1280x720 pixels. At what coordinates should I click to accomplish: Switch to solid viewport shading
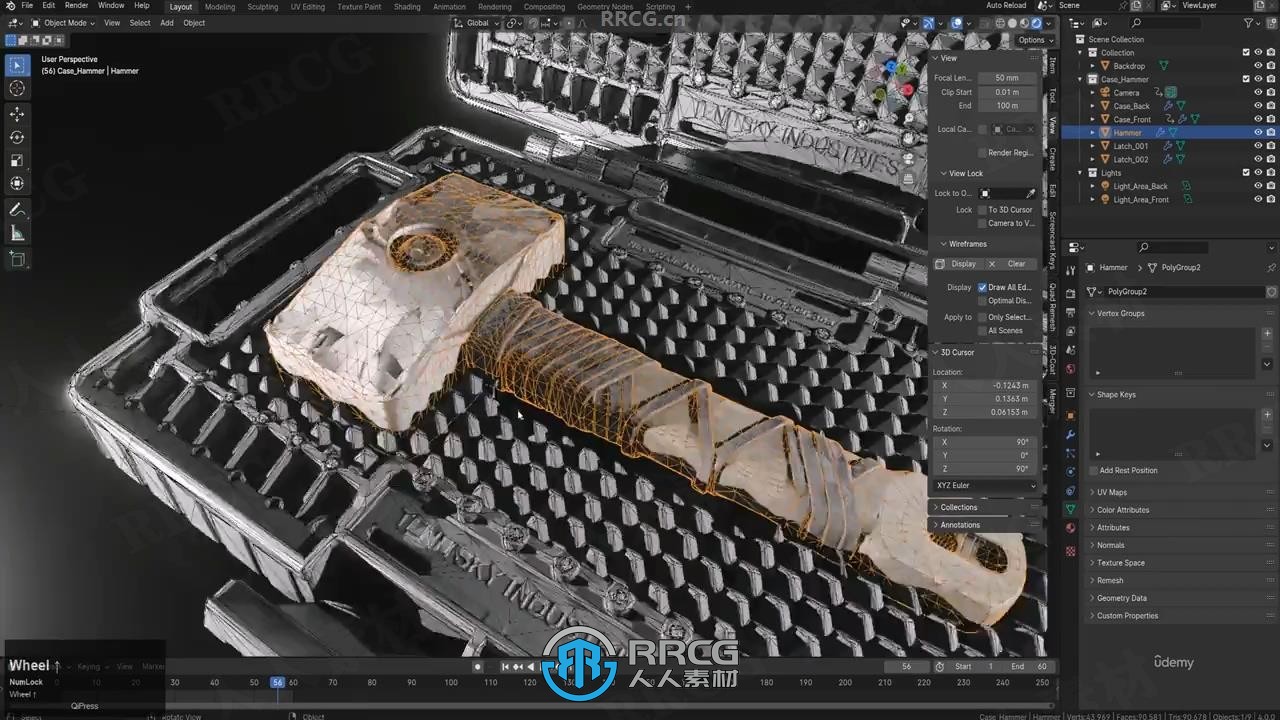coord(1012,23)
